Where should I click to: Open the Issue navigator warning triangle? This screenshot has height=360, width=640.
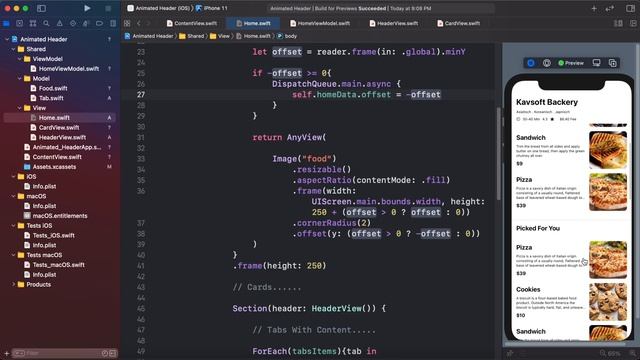[x=60, y=23]
